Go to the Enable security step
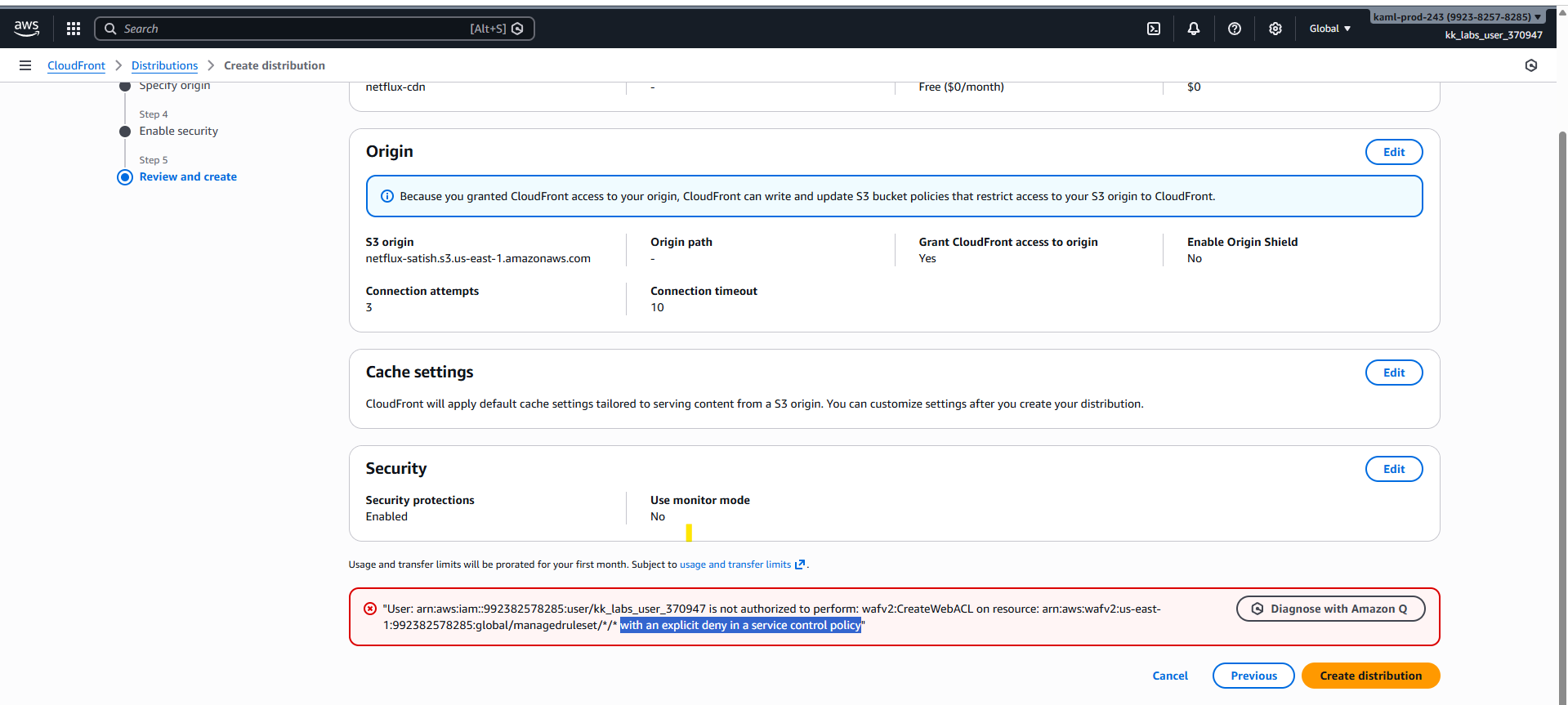The height and width of the screenshot is (705, 1568). [178, 132]
